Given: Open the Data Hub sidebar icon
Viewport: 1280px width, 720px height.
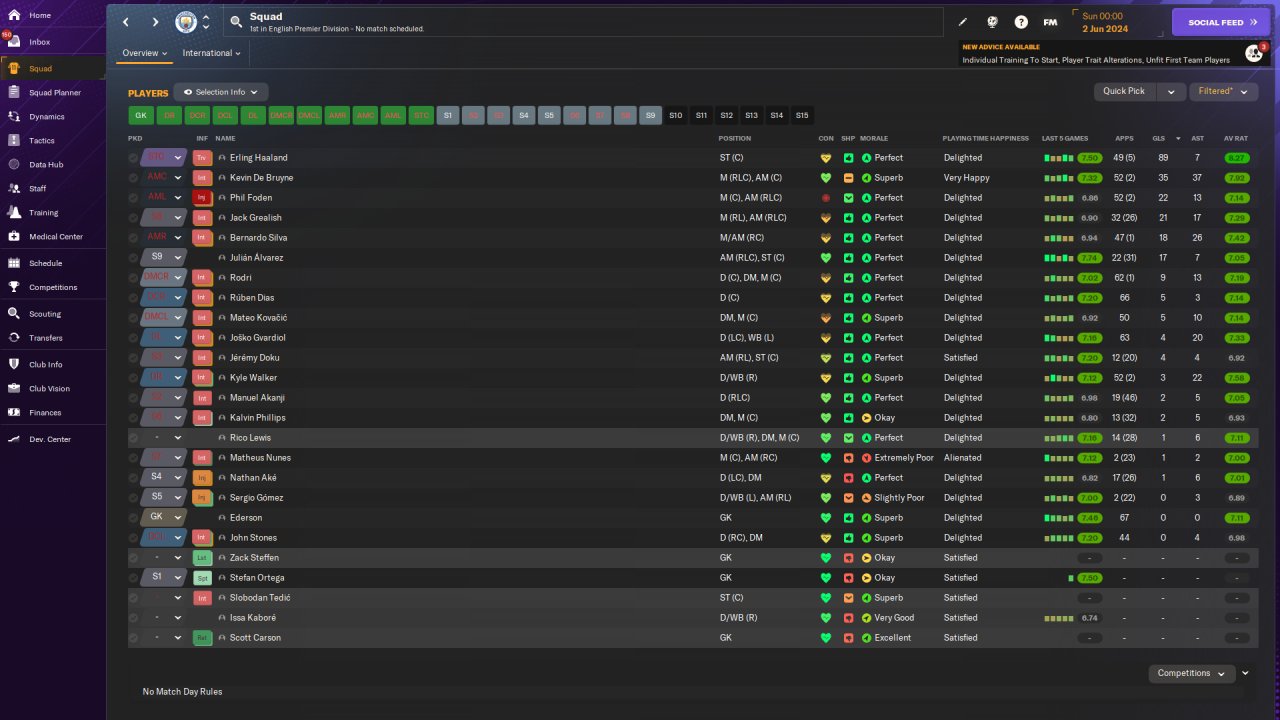Looking at the screenshot, I should (x=14, y=164).
